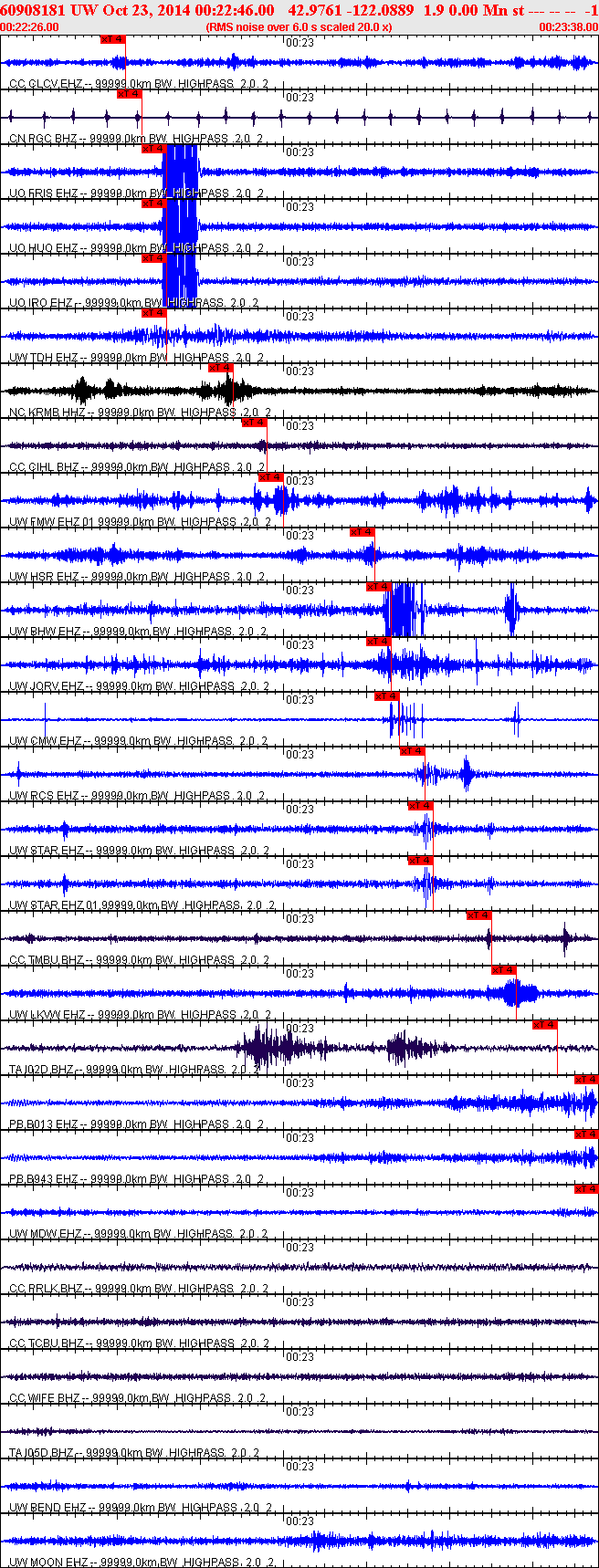This screenshot has height=1568, width=599.
Task: Select the red pick flag on UW STAR EHZ -- trace
Action: coord(420,806)
